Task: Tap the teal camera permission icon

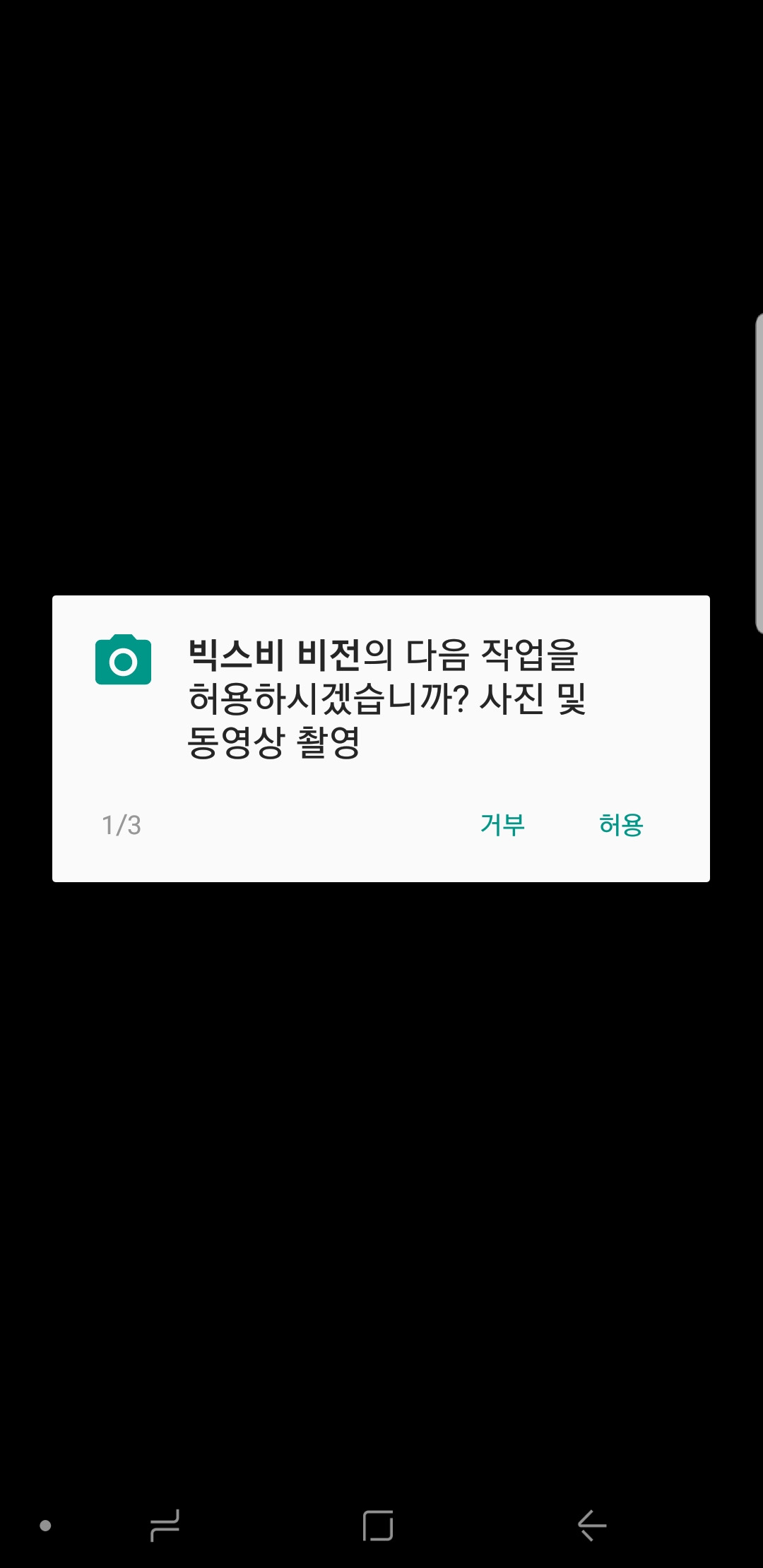Action: click(123, 660)
